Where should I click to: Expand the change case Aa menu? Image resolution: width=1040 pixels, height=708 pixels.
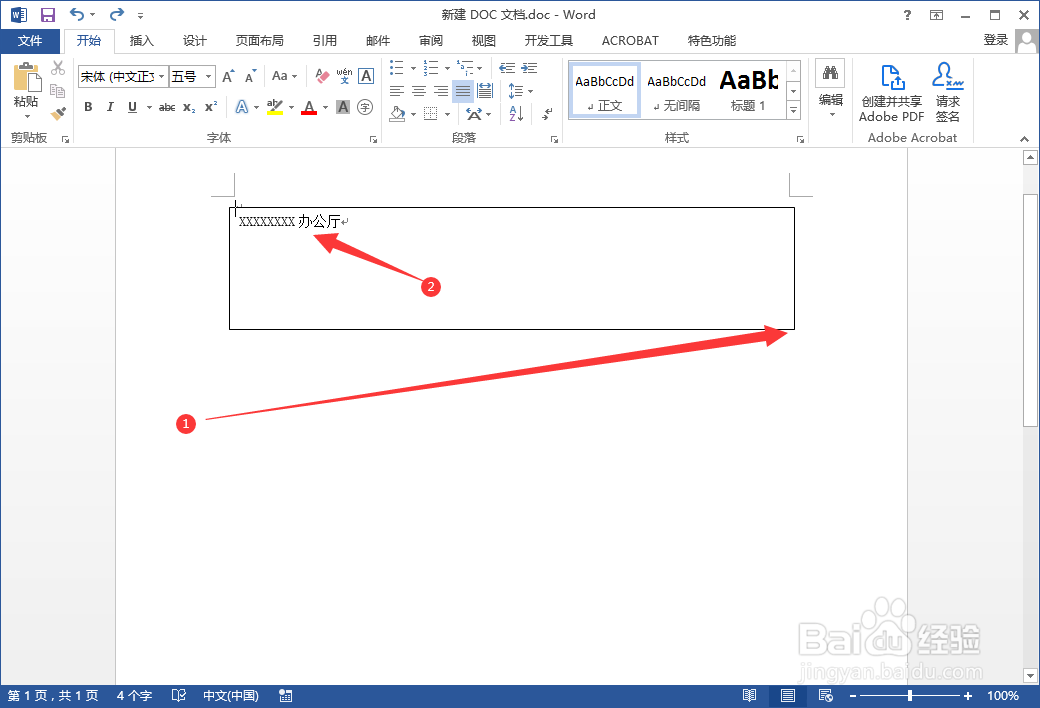pyautogui.click(x=285, y=76)
